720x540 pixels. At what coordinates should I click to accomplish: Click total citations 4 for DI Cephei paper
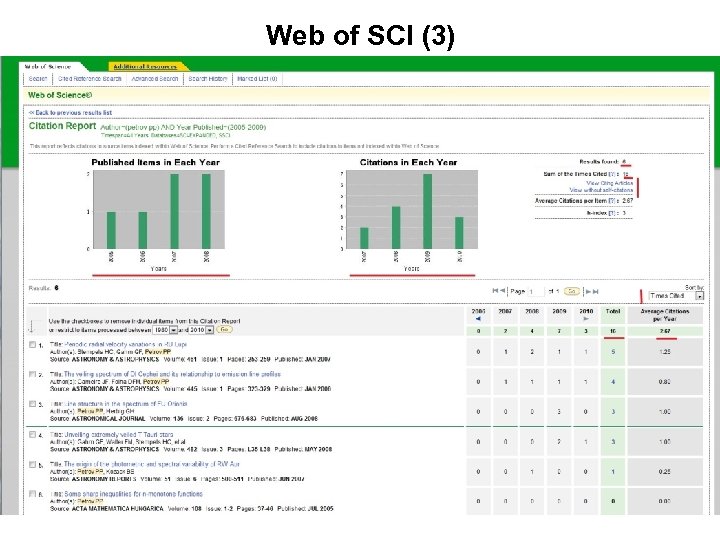pyautogui.click(x=613, y=382)
